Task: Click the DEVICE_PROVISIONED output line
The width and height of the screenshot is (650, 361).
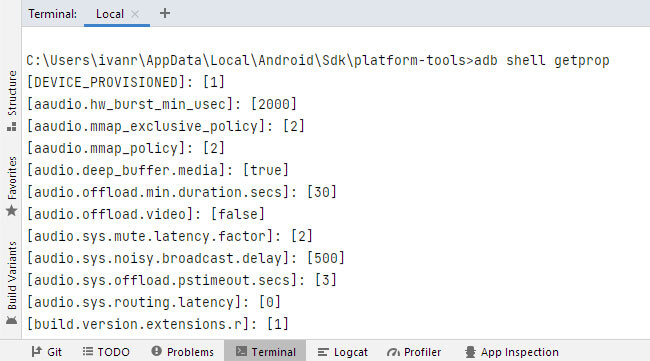Action: point(126,82)
